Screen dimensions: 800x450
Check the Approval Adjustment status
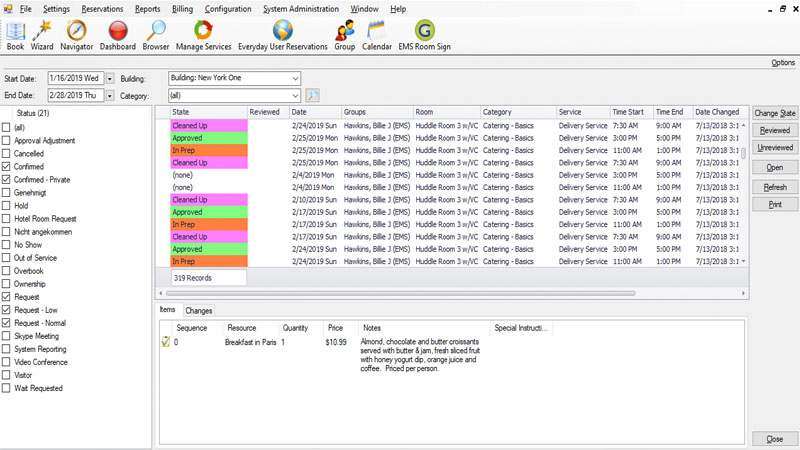[x=6, y=140]
